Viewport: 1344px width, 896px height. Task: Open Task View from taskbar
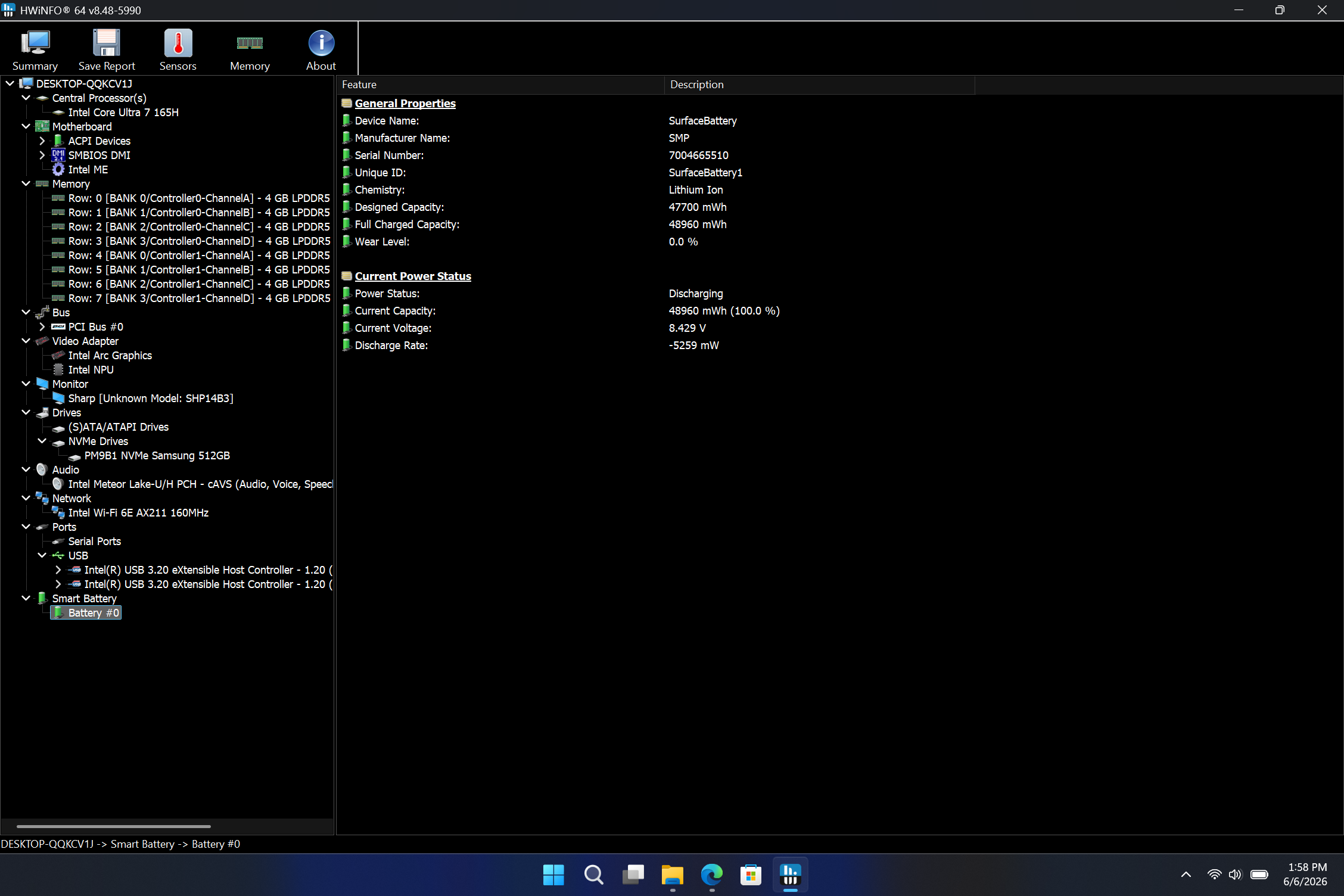tap(633, 875)
